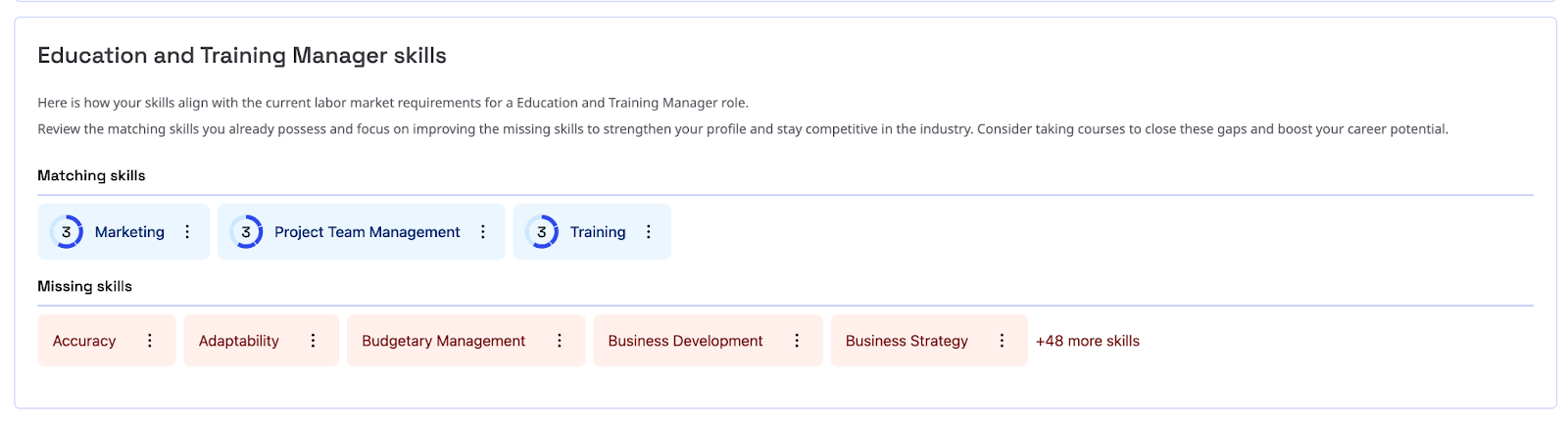
Task: Open the kebab menu beside Project Team Management
Action: (483, 232)
